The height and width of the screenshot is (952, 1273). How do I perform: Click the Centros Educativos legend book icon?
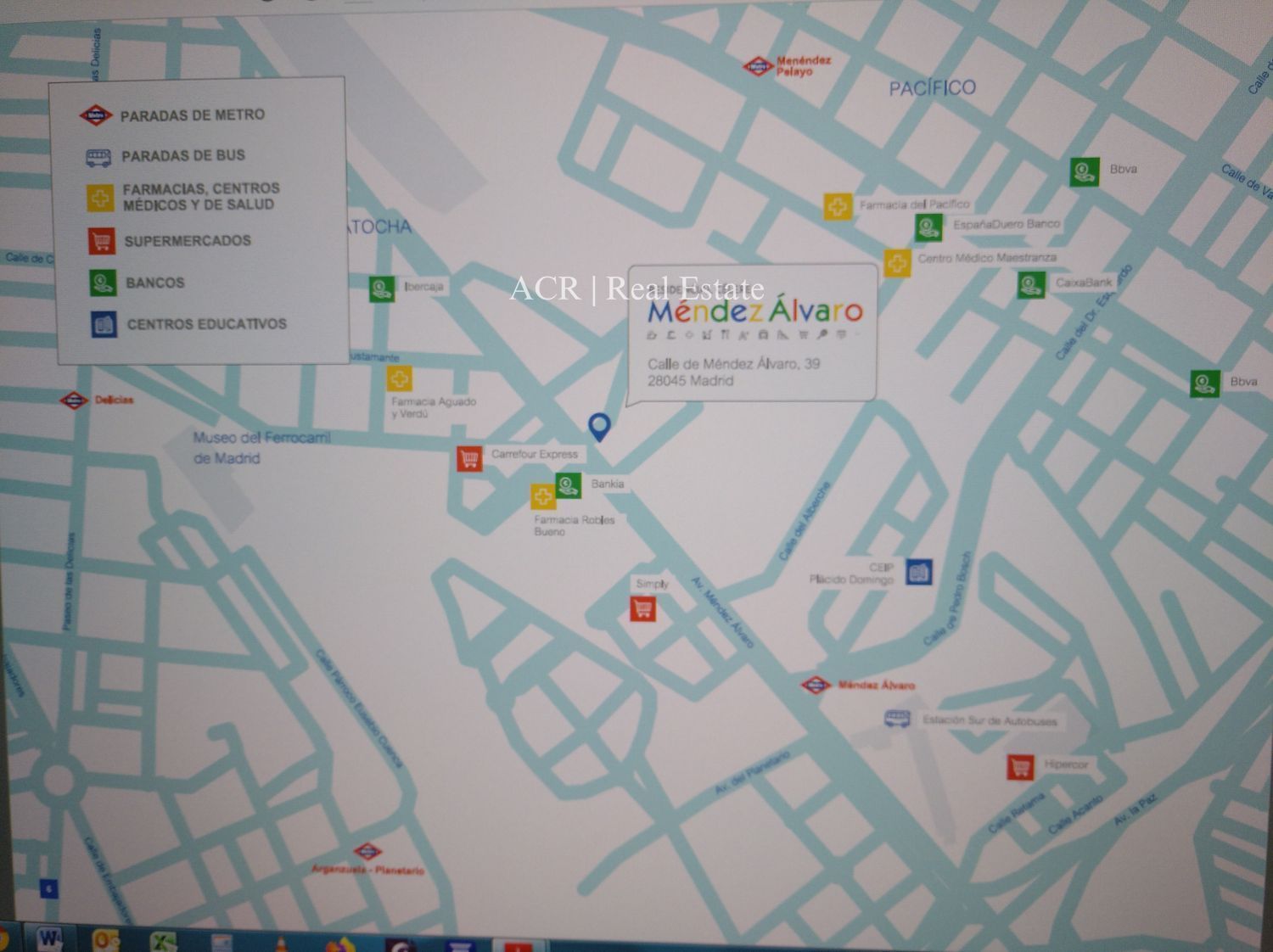(x=104, y=324)
